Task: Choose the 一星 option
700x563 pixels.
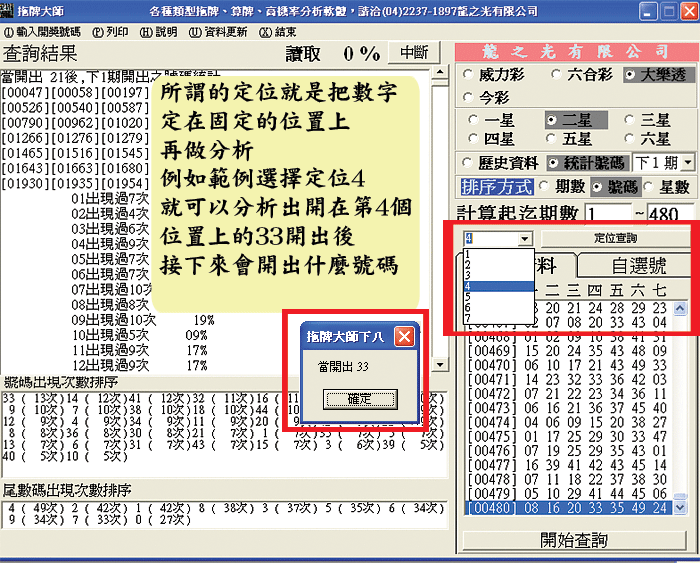Action: pyautogui.click(x=491, y=120)
